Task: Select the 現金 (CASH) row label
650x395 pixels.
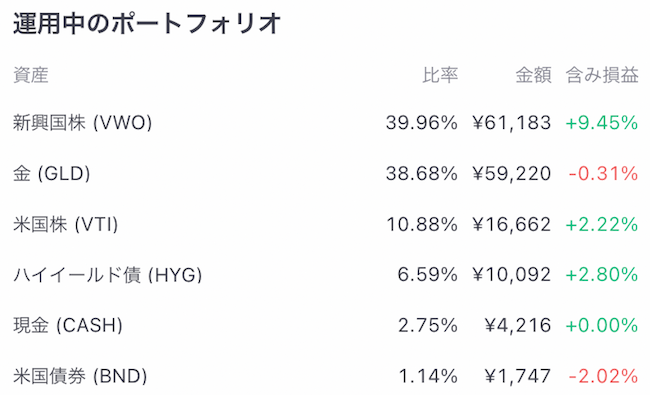Action: [x=68, y=326]
